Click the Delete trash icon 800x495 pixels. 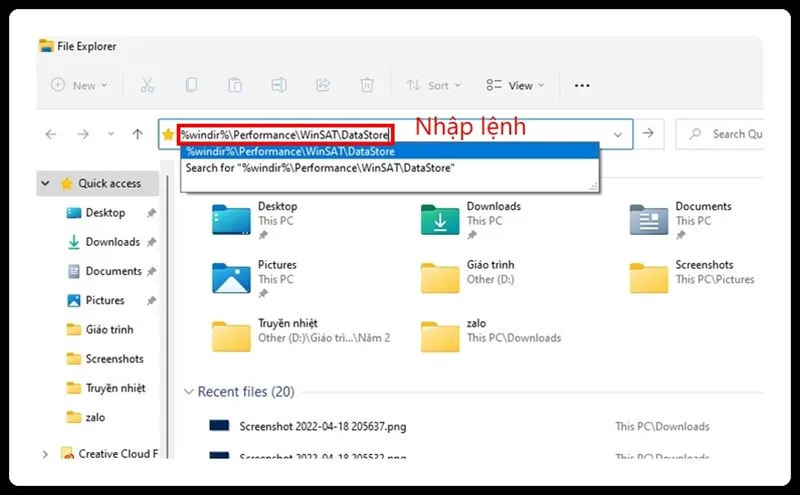click(x=367, y=85)
